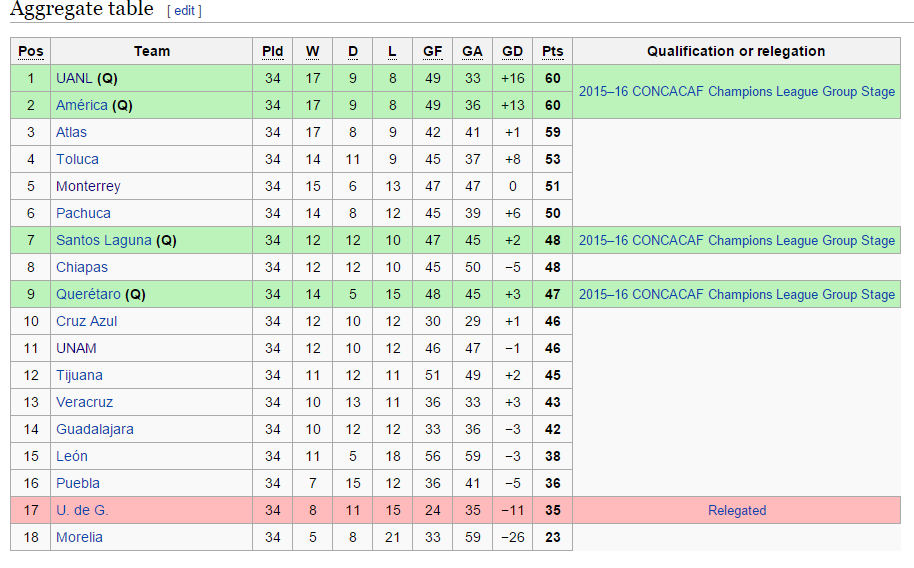Image resolution: width=914 pixels, height=568 pixels.
Task: Open the Guadalajara team link
Action: [94, 429]
